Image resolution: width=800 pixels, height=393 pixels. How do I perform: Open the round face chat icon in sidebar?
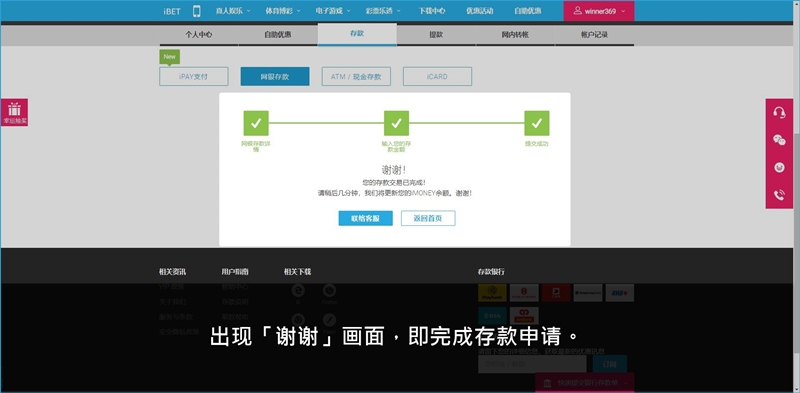(779, 167)
